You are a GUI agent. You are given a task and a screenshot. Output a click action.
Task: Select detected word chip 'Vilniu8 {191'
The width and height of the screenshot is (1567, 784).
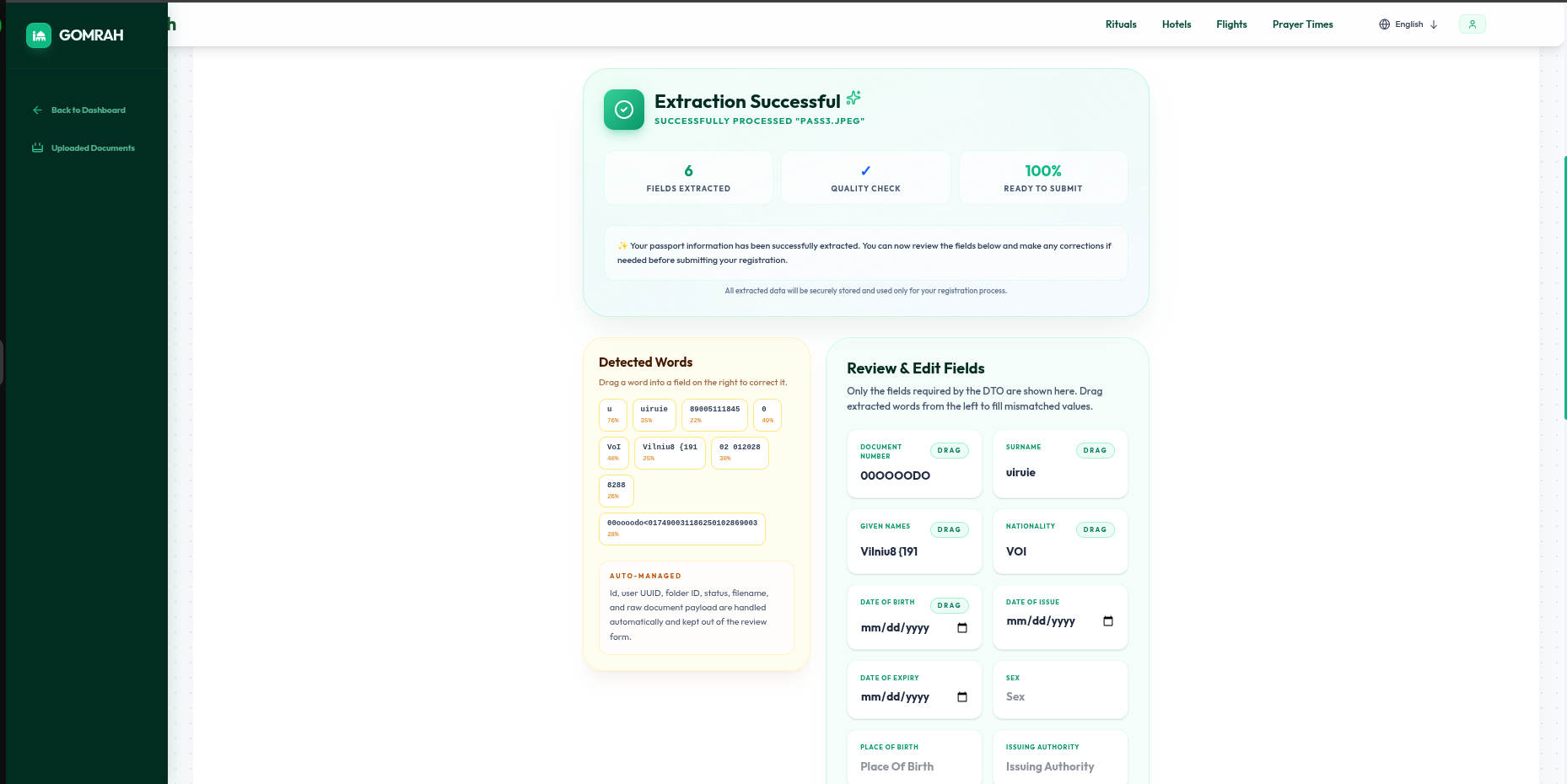[x=670, y=453]
